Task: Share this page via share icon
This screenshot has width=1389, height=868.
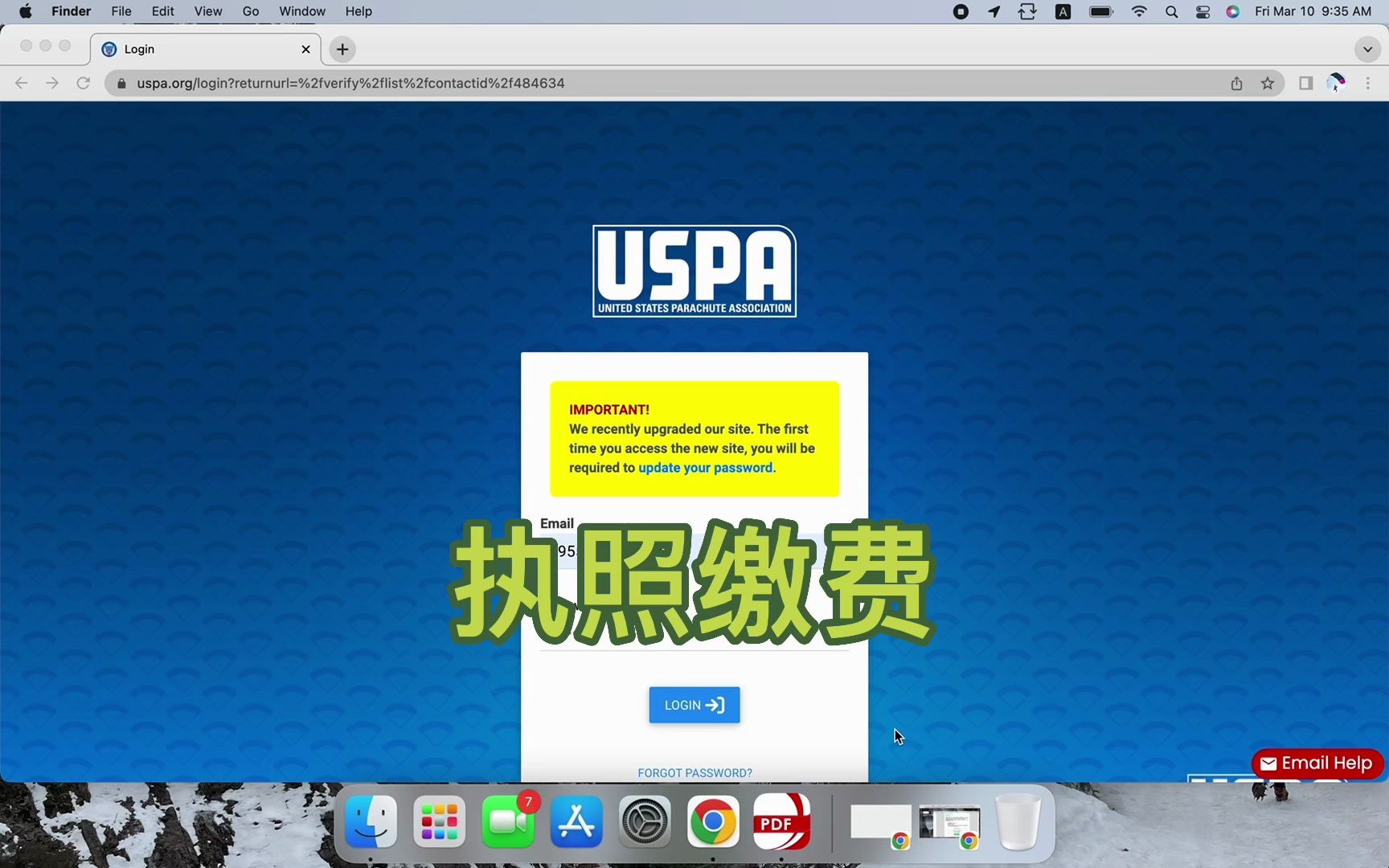Action: click(x=1236, y=84)
